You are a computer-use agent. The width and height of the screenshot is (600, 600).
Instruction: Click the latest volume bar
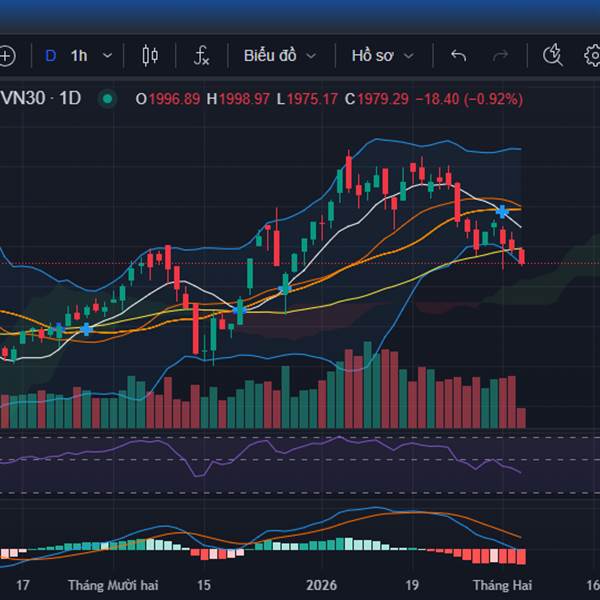click(521, 418)
